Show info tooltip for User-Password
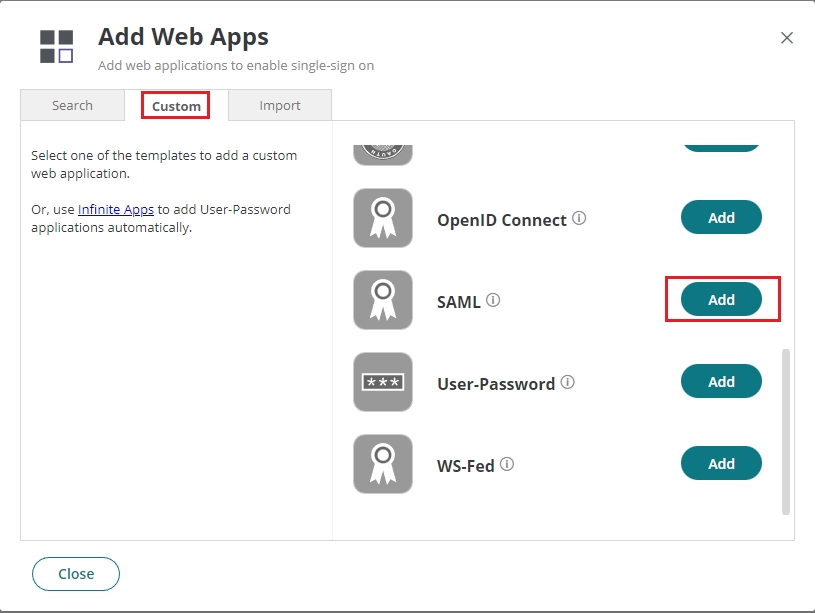Viewport: 815px width, 613px height. [568, 382]
